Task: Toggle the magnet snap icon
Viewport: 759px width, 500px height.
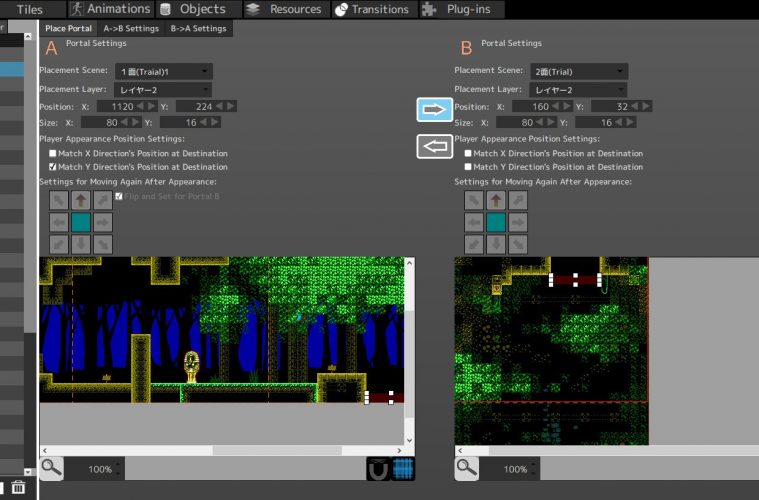Action: point(379,469)
